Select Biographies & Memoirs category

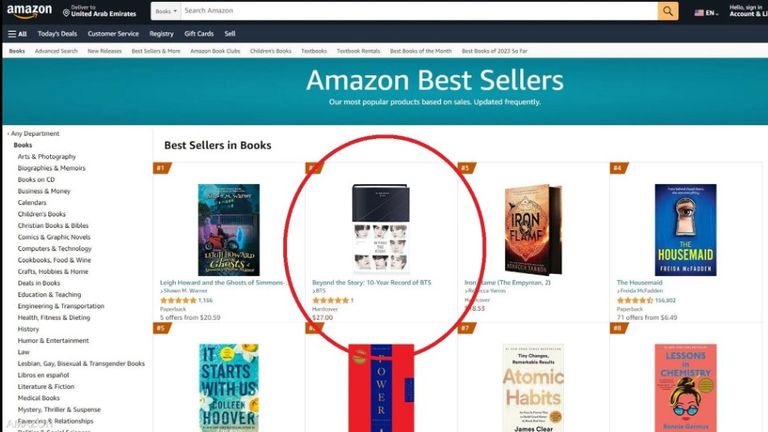coord(51,168)
